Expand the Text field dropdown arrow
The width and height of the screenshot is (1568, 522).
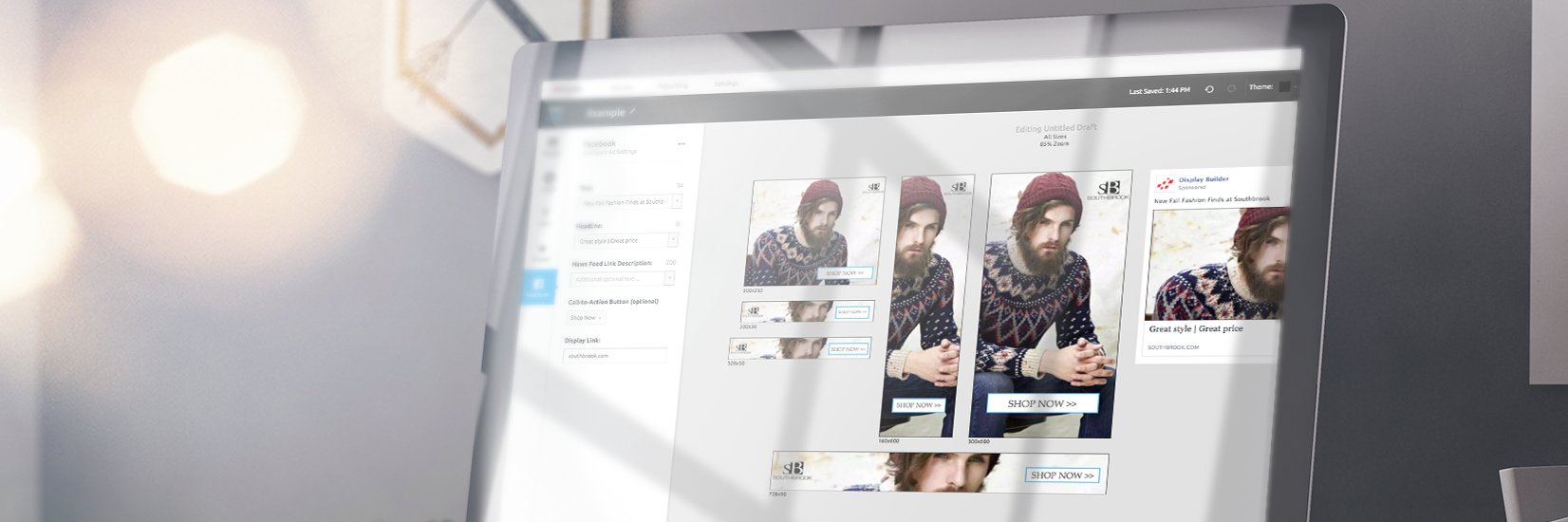[x=677, y=201]
